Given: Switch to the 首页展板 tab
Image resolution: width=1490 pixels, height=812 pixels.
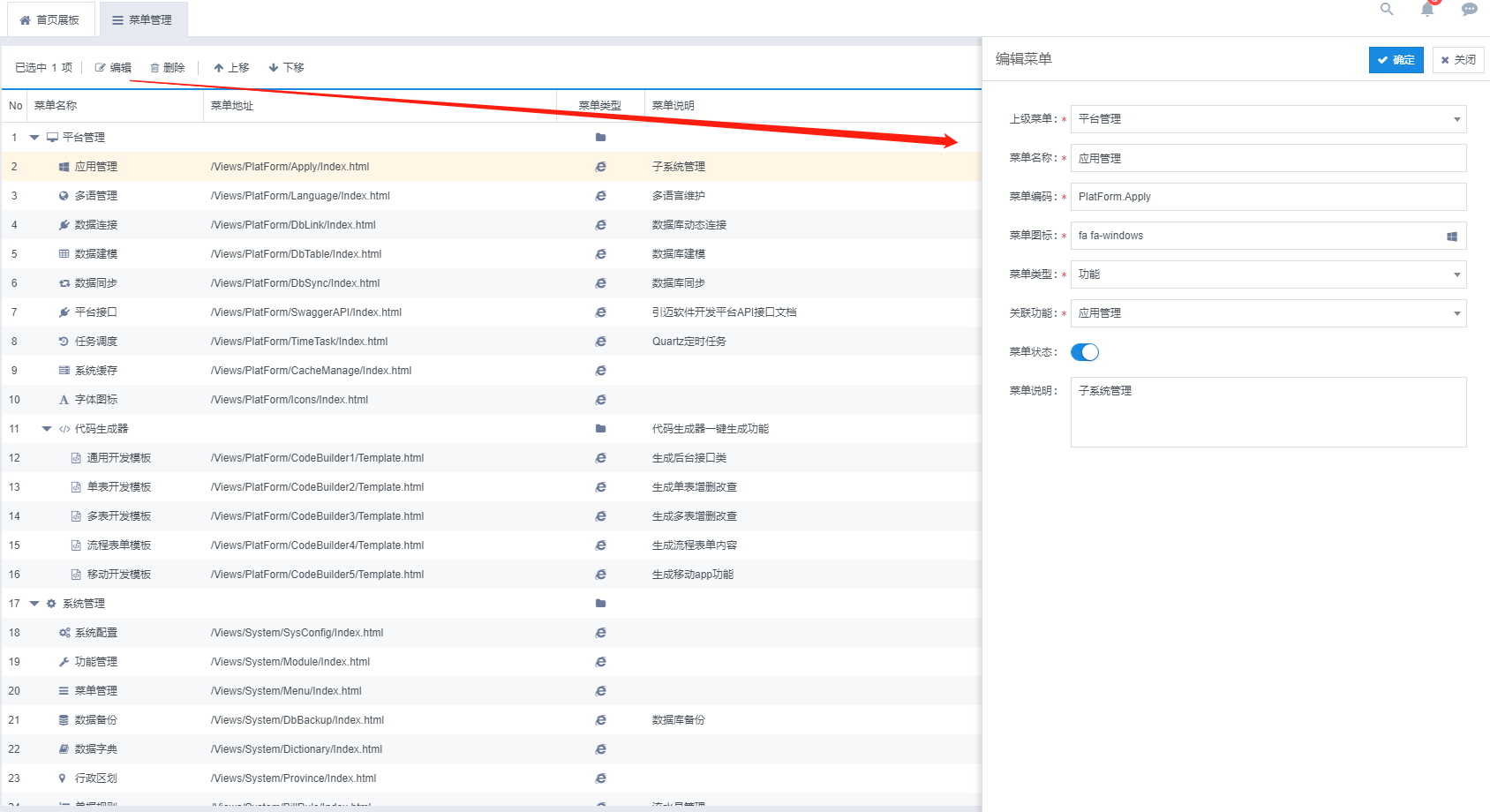Looking at the screenshot, I should pyautogui.click(x=50, y=19).
